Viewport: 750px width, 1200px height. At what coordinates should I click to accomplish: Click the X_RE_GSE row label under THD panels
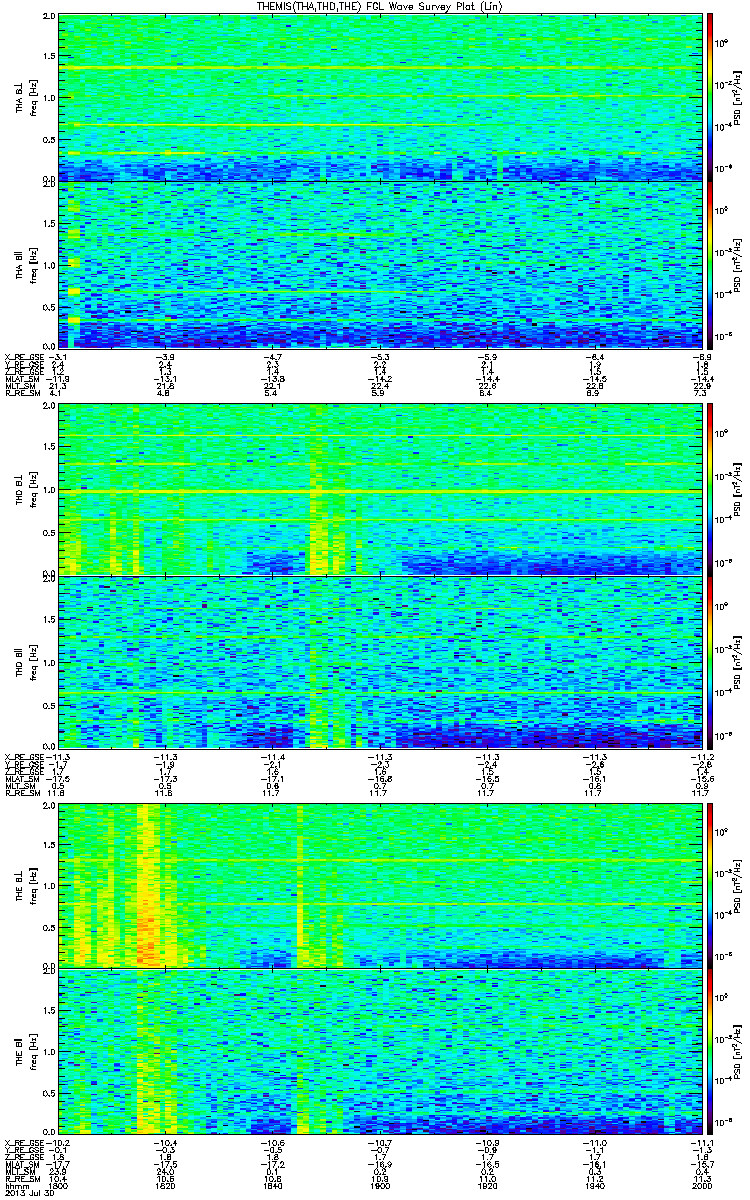(25, 756)
